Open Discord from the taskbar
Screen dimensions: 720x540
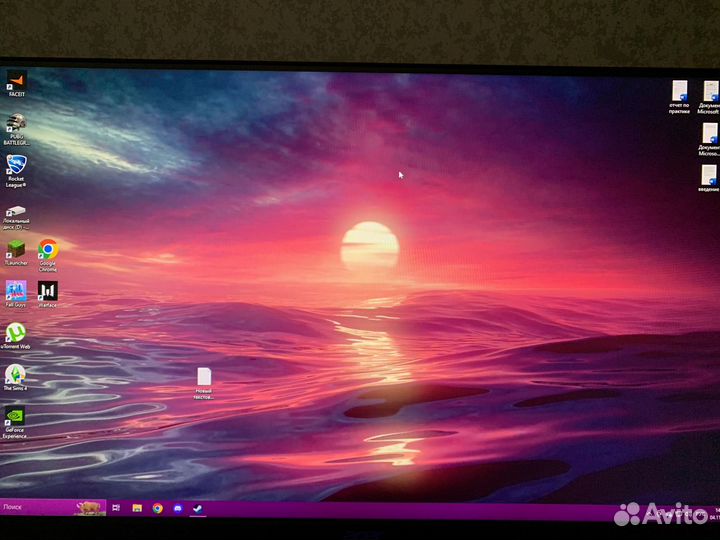178,508
